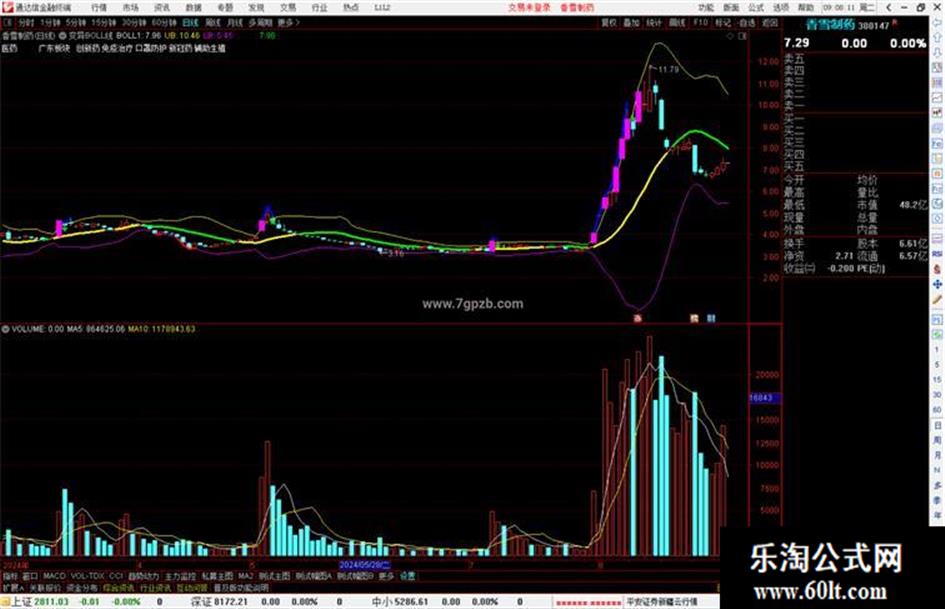Click the 画线 drawing button
This screenshot has width=945, height=609.
[677, 22]
